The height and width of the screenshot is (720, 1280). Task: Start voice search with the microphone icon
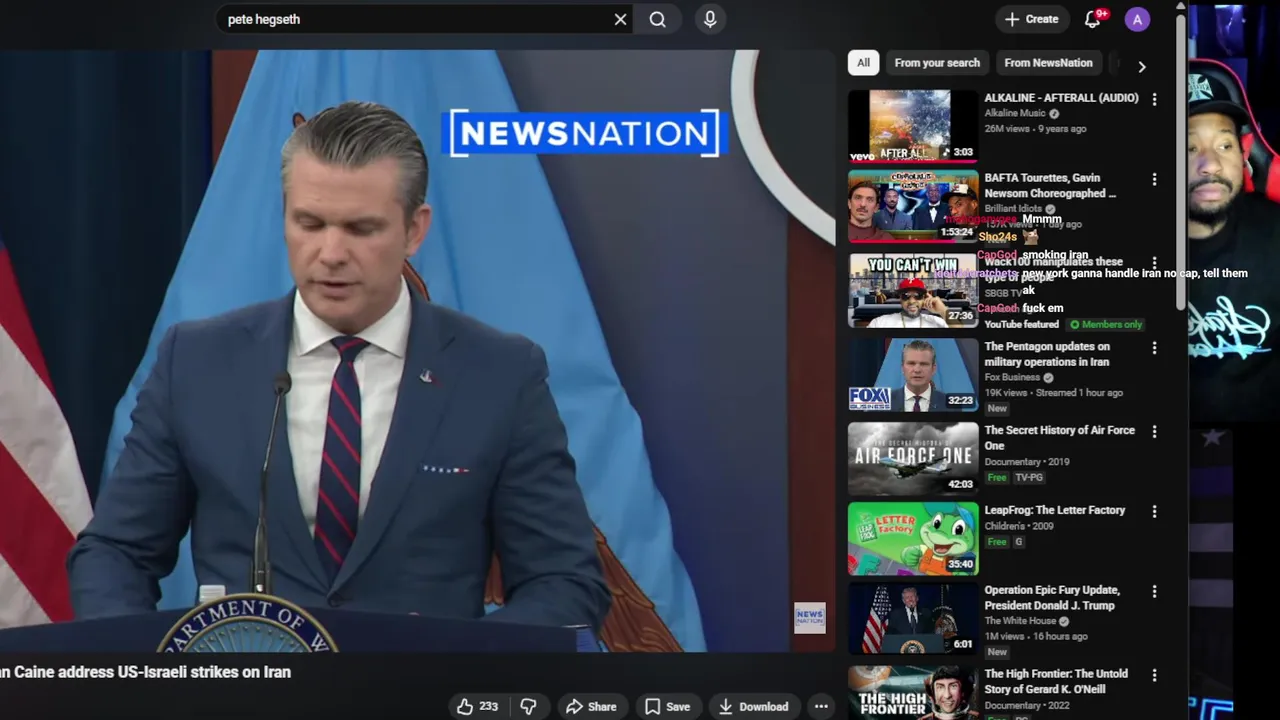(x=710, y=19)
